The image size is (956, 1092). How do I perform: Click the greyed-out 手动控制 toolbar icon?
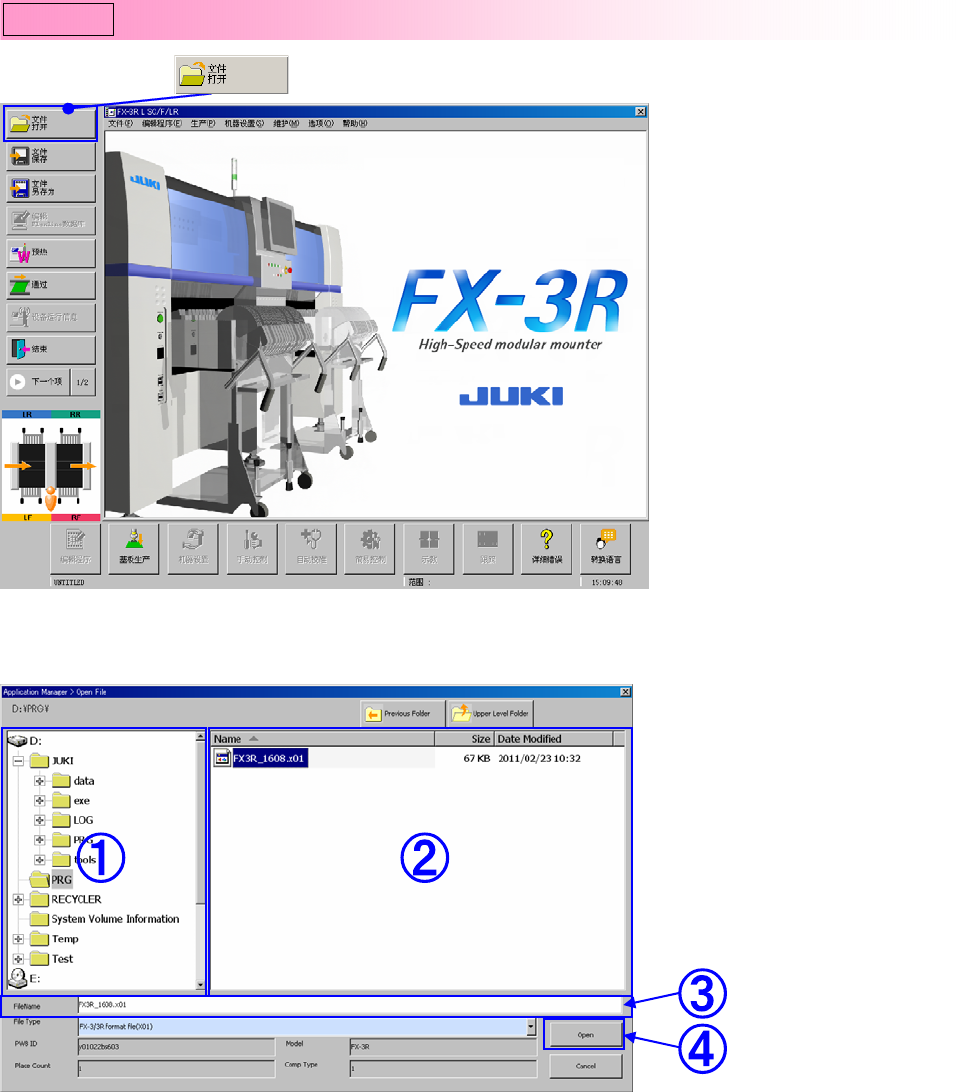click(252, 548)
